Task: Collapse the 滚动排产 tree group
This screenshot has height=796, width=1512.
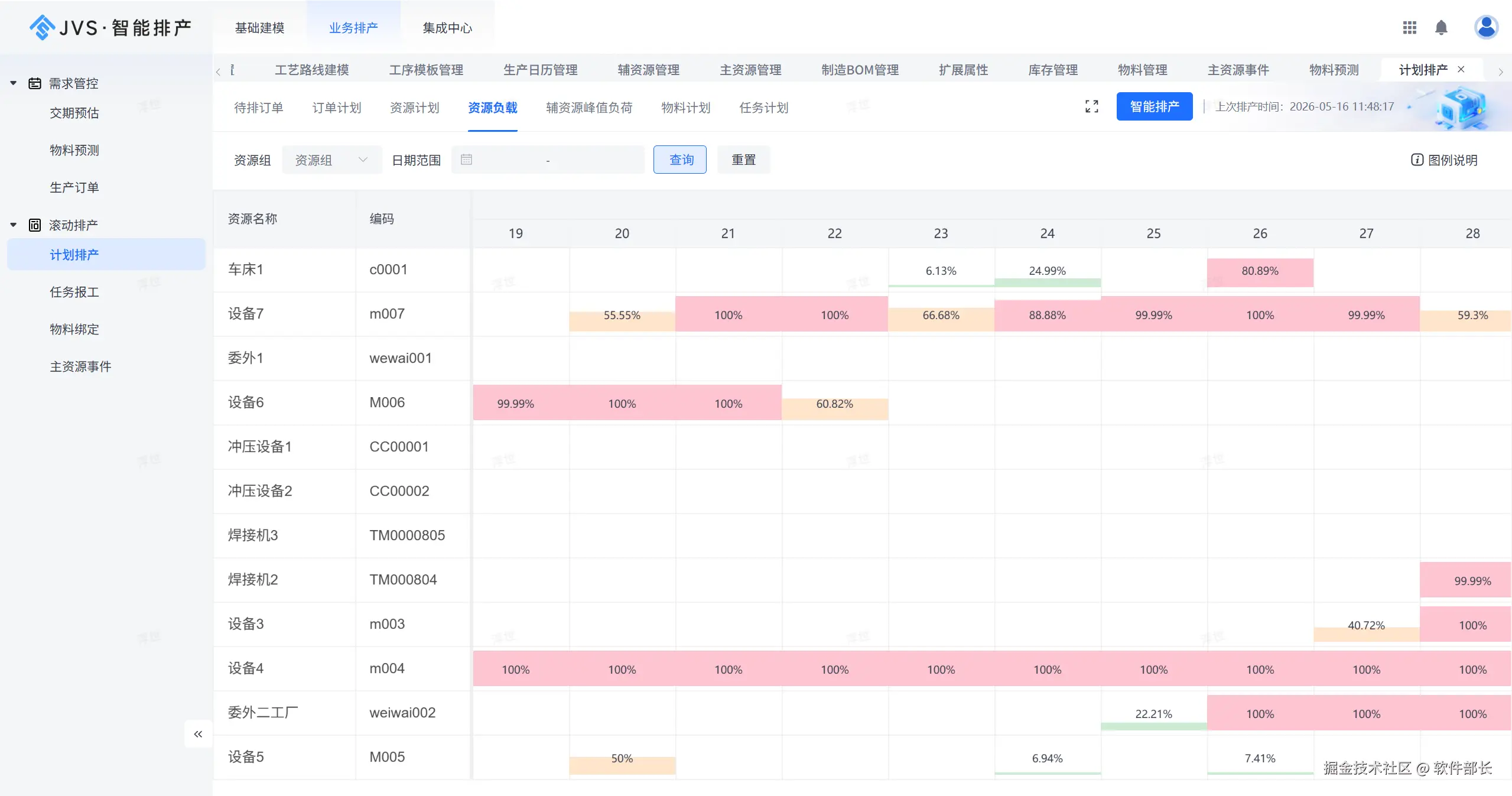Action: pyautogui.click(x=13, y=225)
